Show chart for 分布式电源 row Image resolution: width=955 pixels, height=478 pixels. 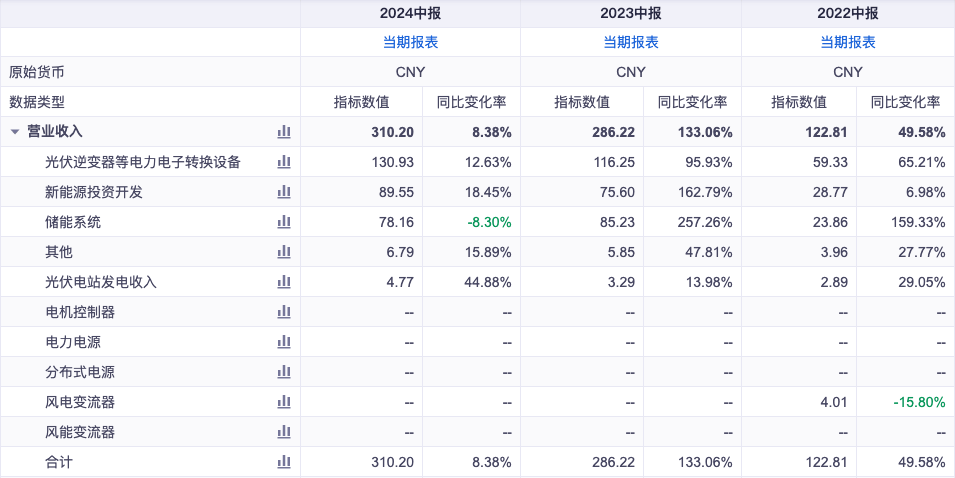(284, 372)
